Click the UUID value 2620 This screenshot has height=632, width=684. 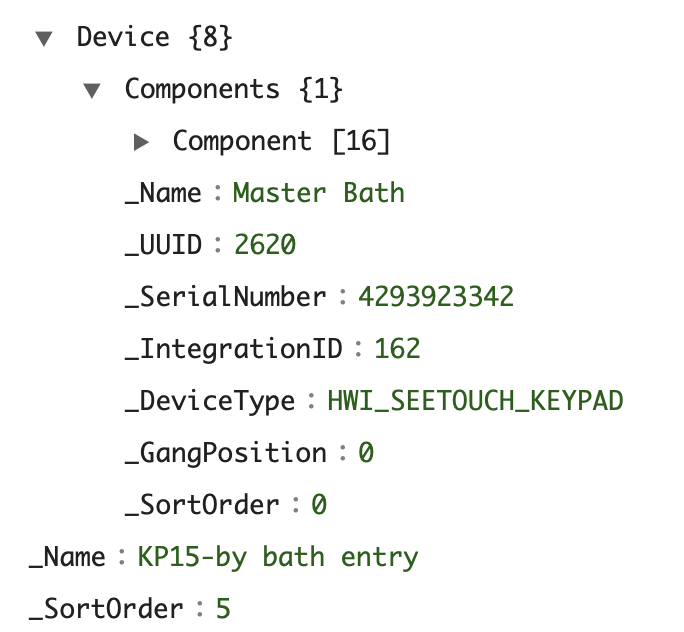pyautogui.click(x=265, y=245)
